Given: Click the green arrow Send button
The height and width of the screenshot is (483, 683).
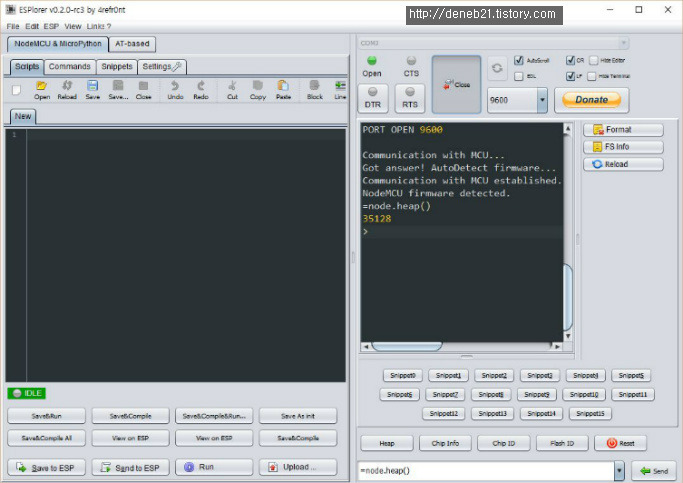Looking at the screenshot, I should click(654, 471).
